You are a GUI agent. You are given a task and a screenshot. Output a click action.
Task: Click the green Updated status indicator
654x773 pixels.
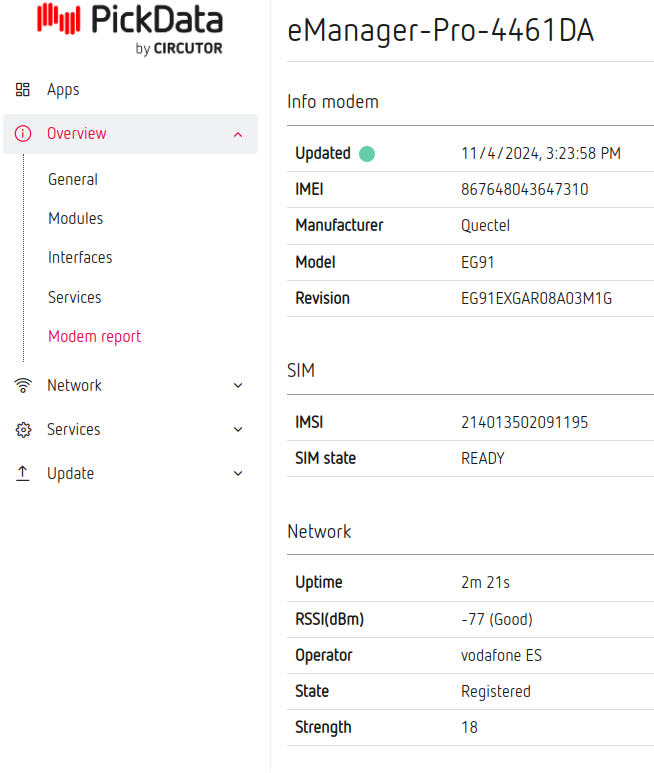click(367, 154)
